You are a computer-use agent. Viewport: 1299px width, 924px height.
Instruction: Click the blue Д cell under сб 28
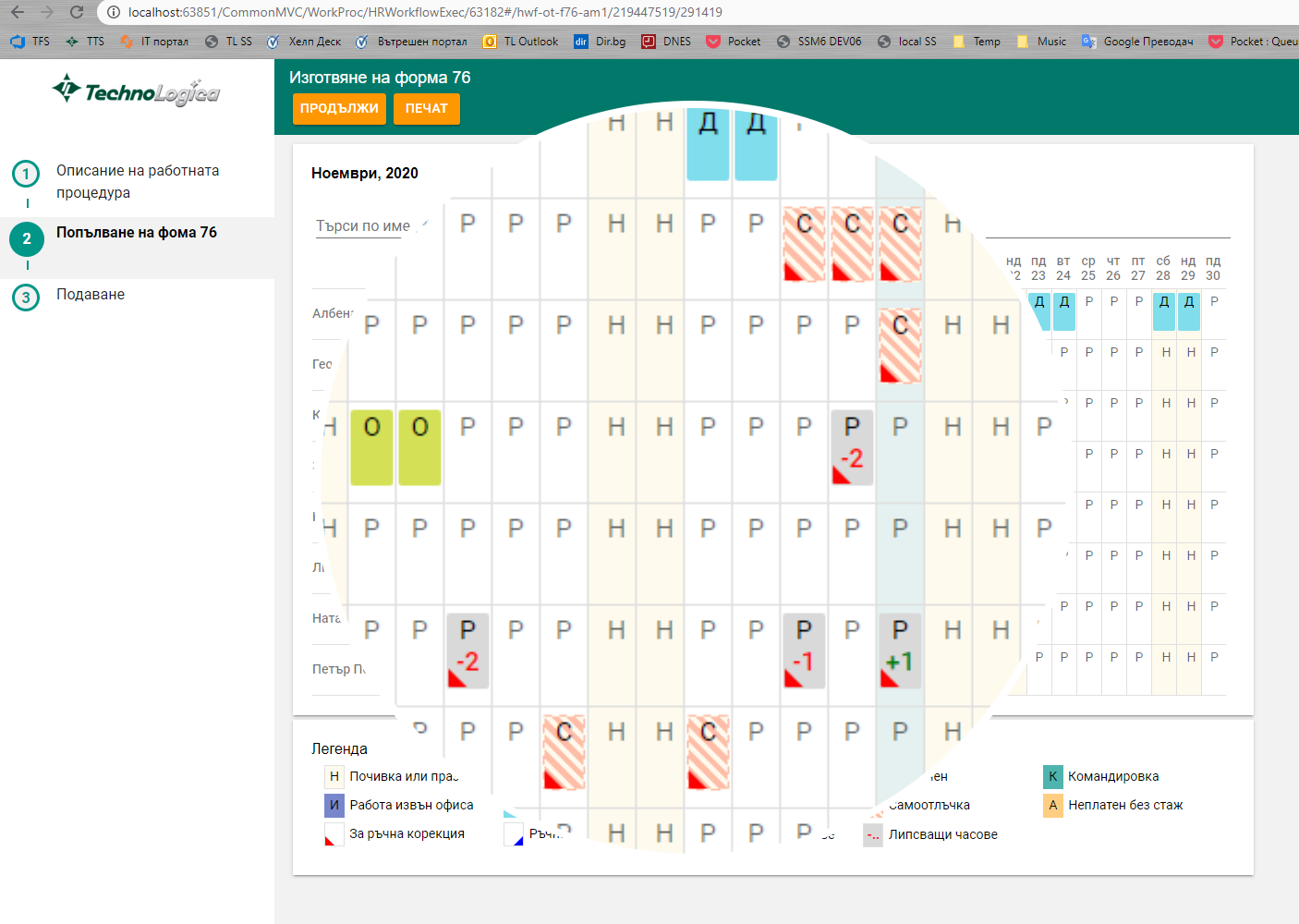(1164, 311)
